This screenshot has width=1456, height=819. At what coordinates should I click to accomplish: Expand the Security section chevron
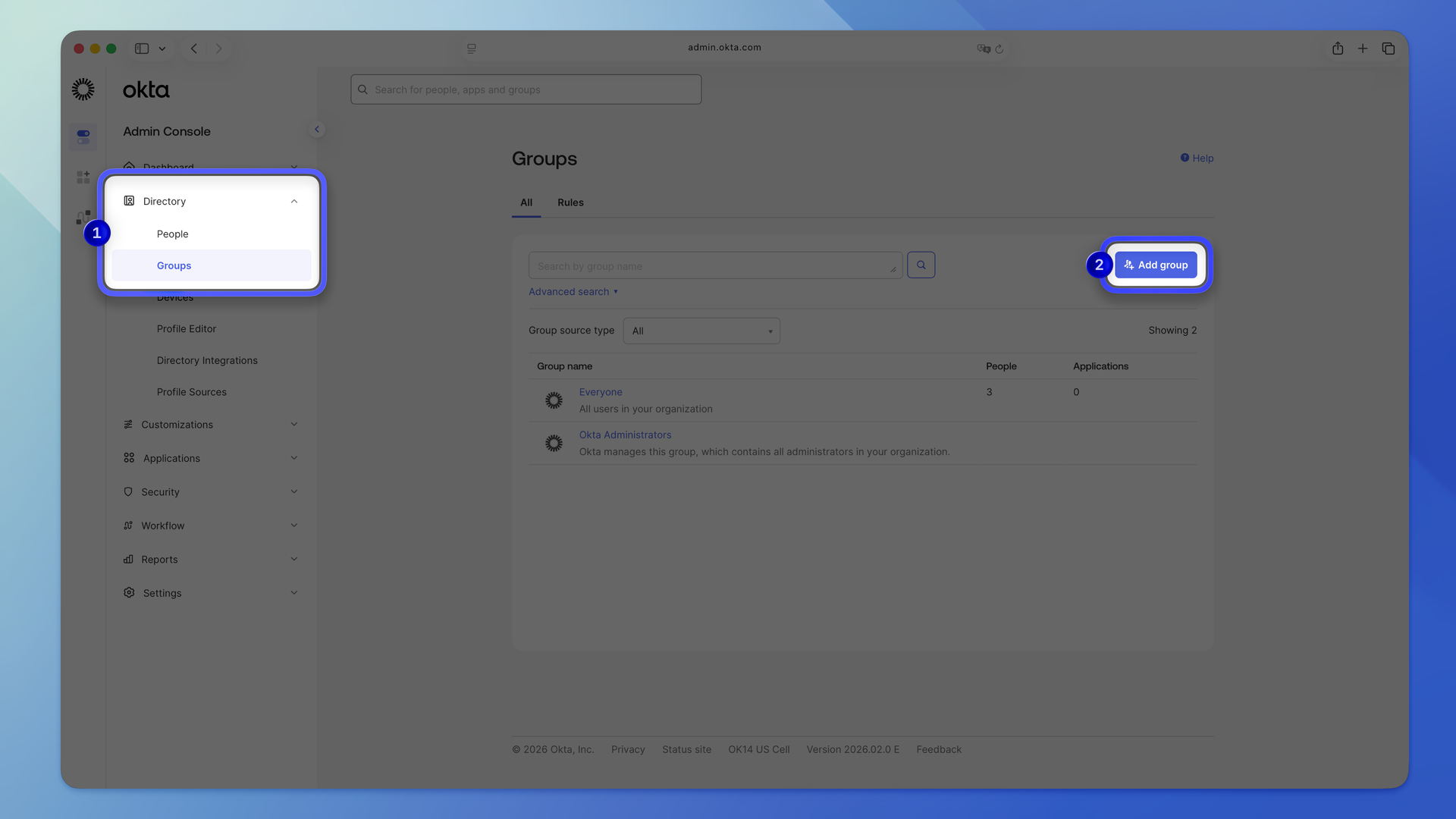tap(294, 491)
